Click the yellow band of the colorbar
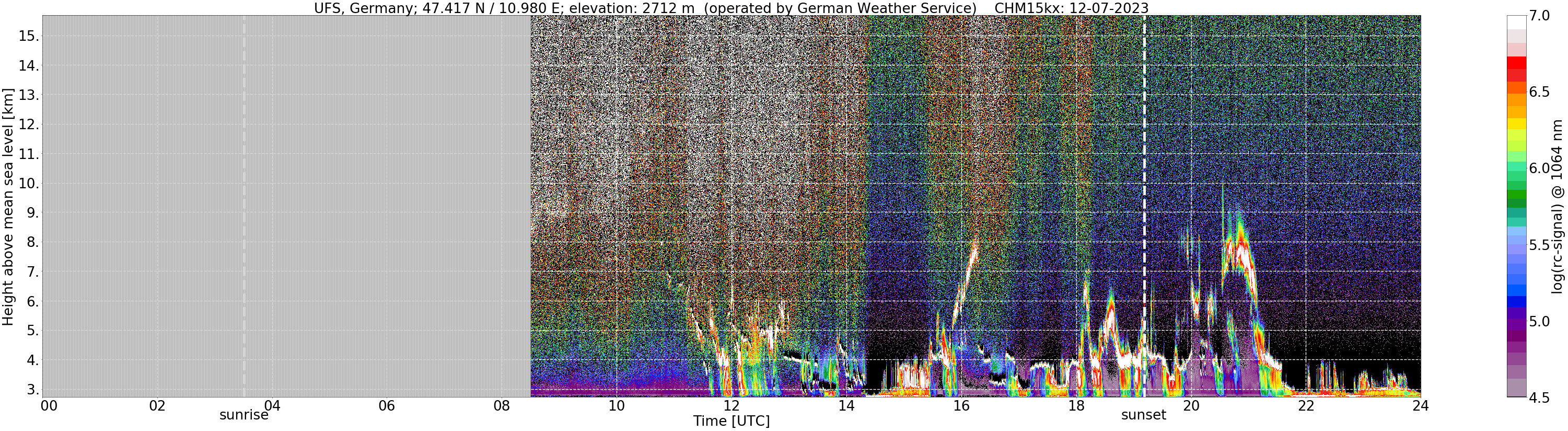1568x431 pixels. (x=1516, y=124)
